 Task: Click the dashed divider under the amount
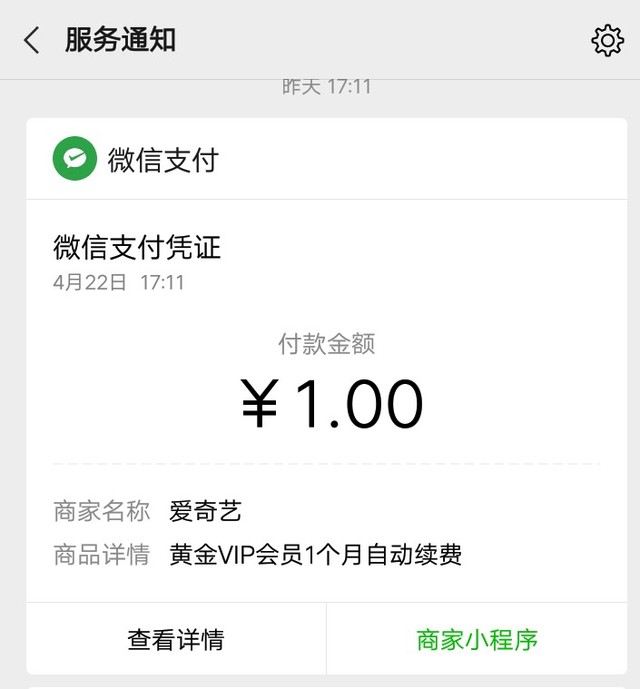326,464
